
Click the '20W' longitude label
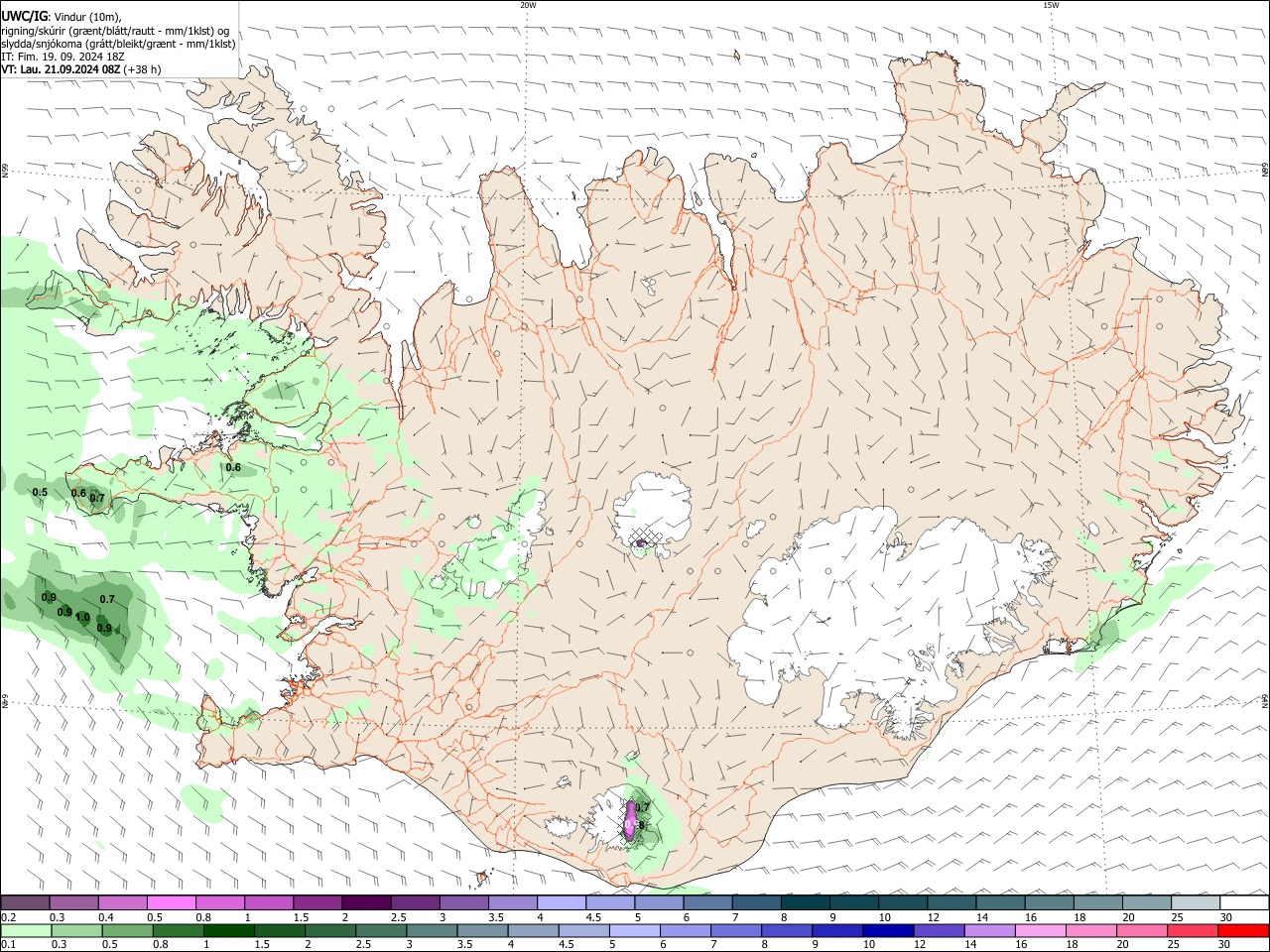point(528,5)
